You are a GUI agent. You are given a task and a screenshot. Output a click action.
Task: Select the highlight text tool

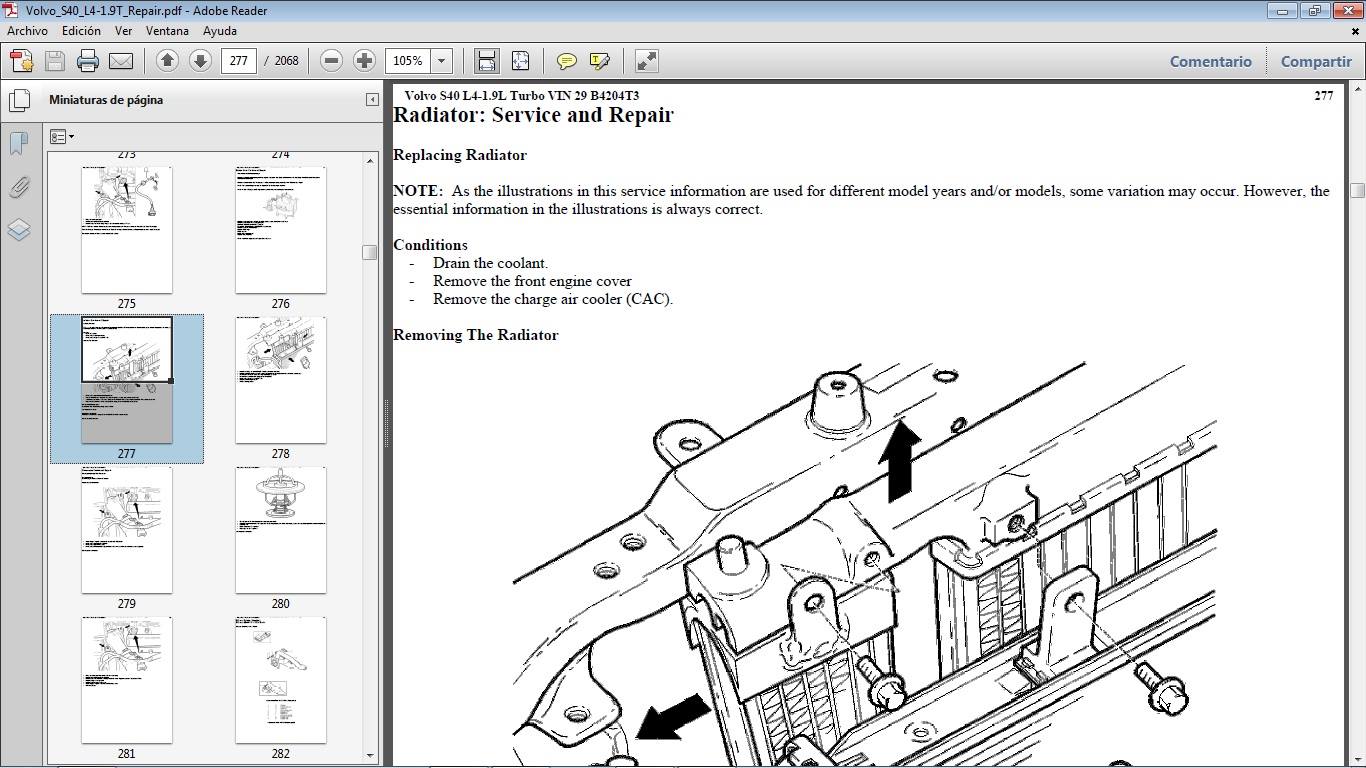(x=600, y=61)
